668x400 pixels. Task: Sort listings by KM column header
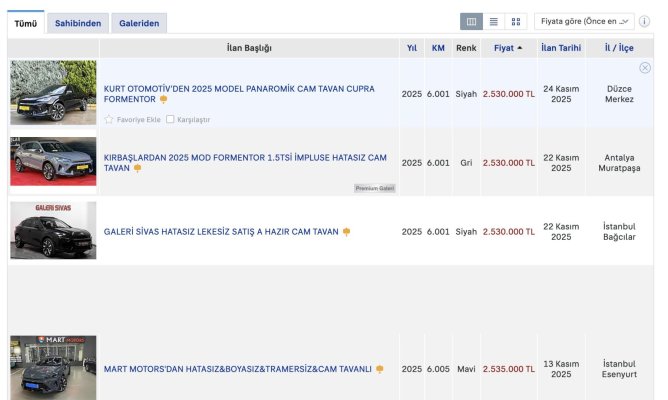(438, 48)
